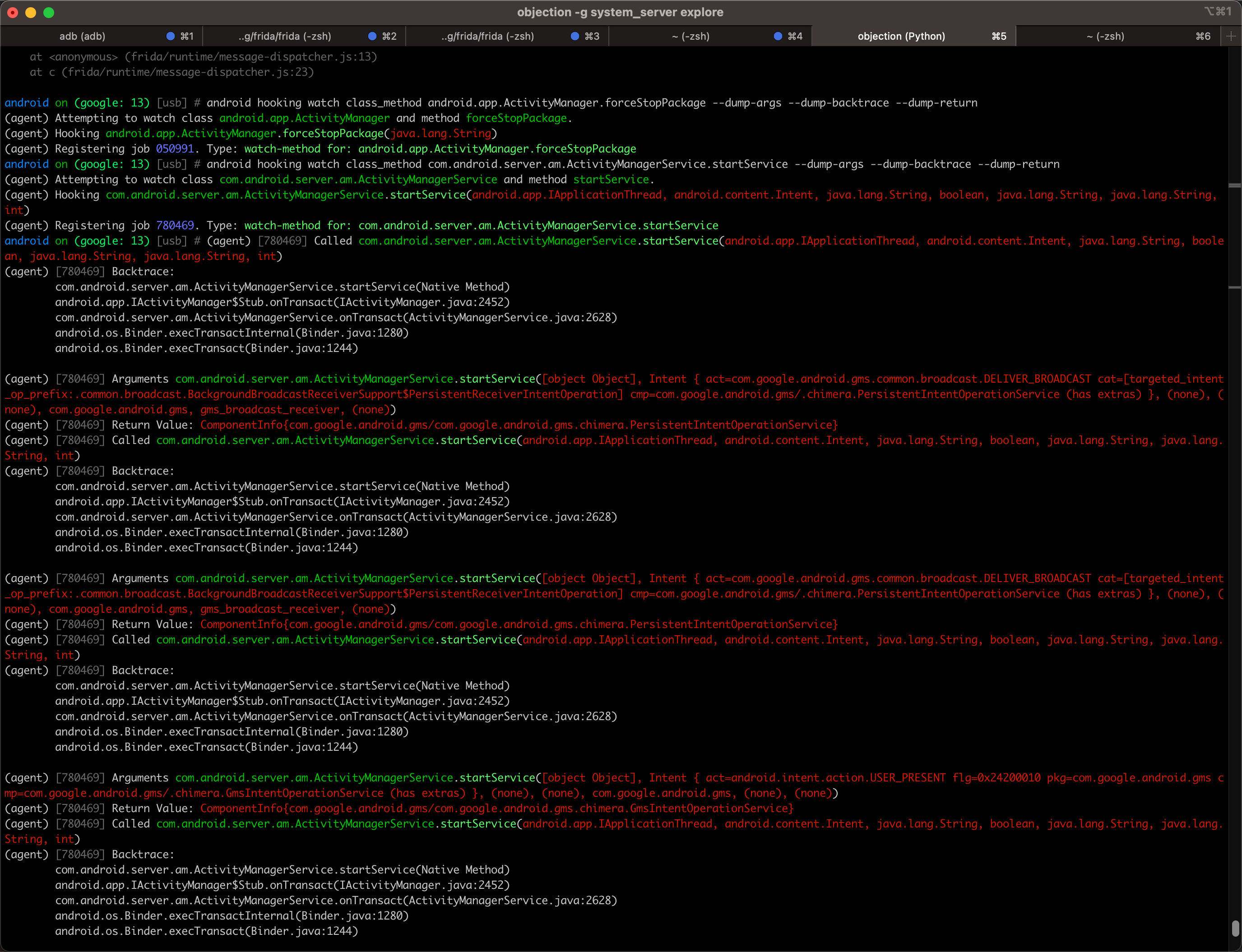
Task: Maximize the window with green button
Action: tap(49, 13)
